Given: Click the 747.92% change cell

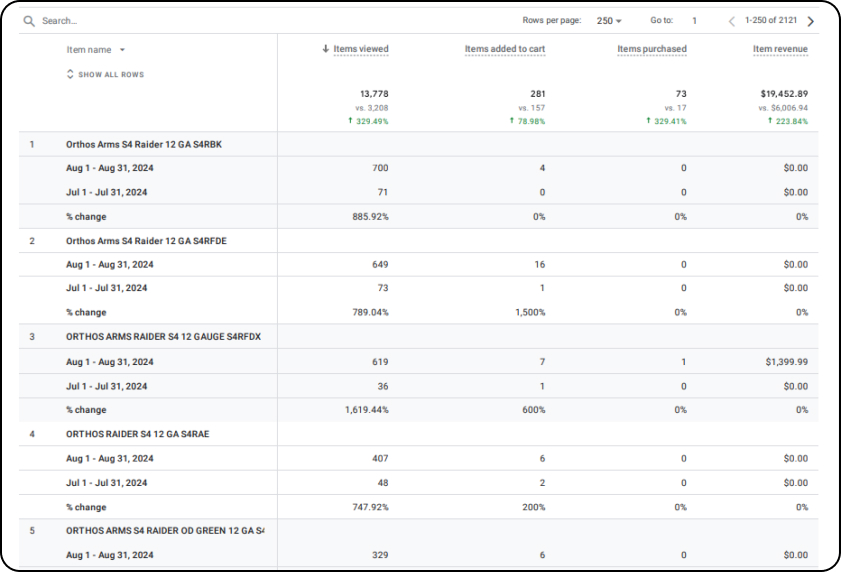Looking at the screenshot, I should tap(371, 507).
